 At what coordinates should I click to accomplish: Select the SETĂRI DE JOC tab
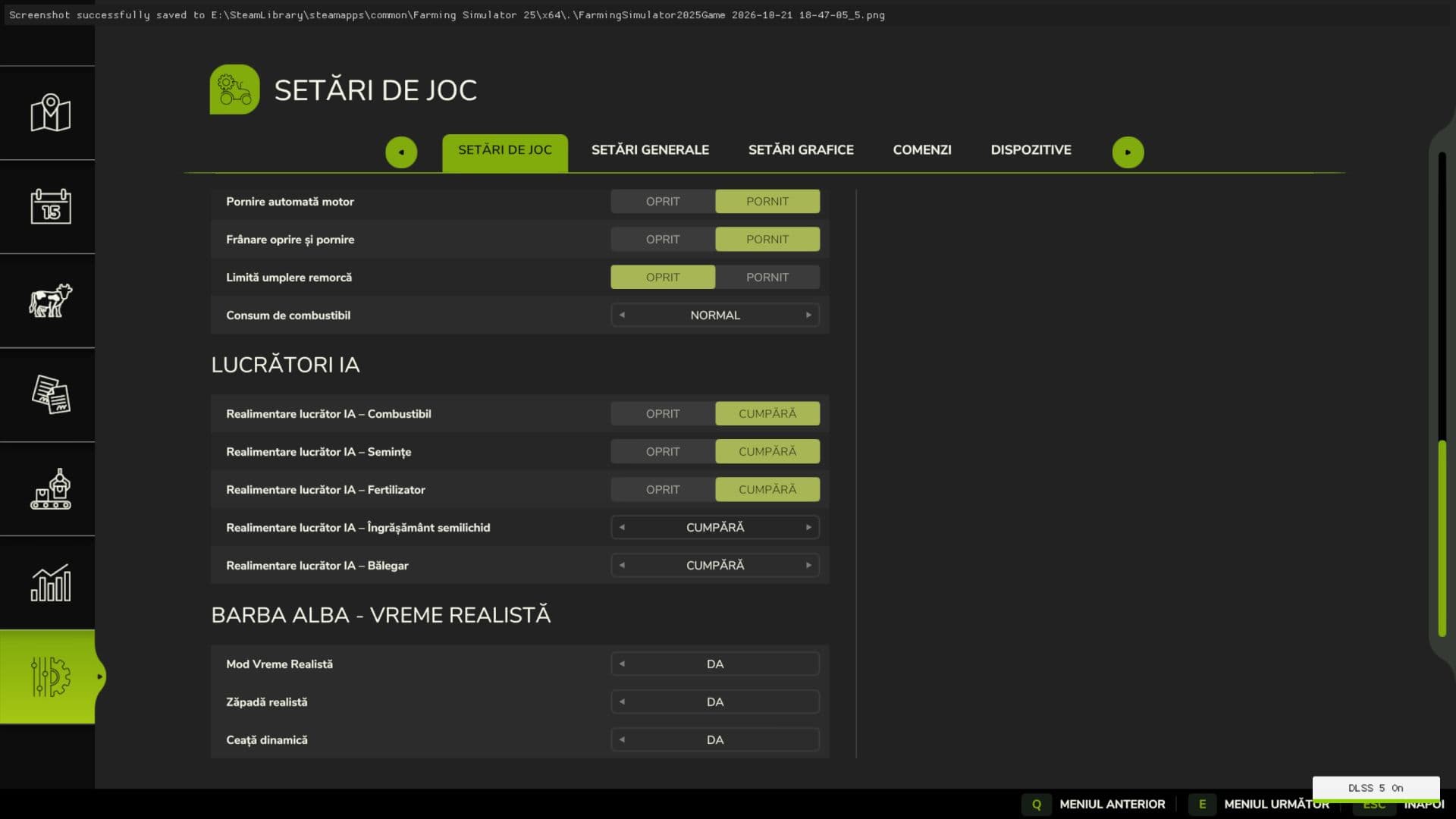tap(505, 152)
